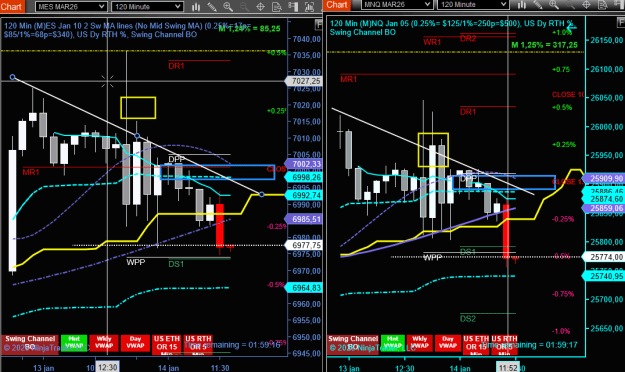Toggle Wkly VWAP button on MNQ chart

420,343
